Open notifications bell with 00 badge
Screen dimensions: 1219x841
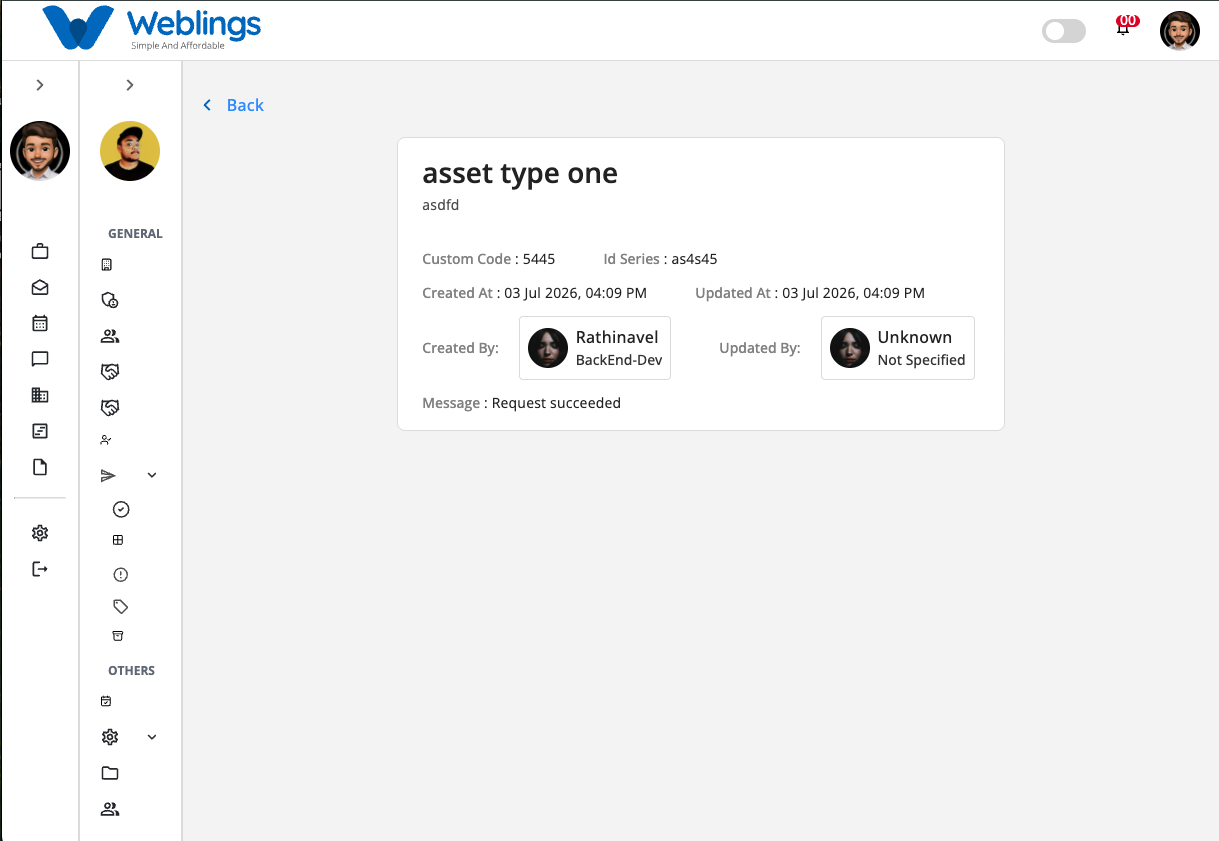click(x=1124, y=28)
